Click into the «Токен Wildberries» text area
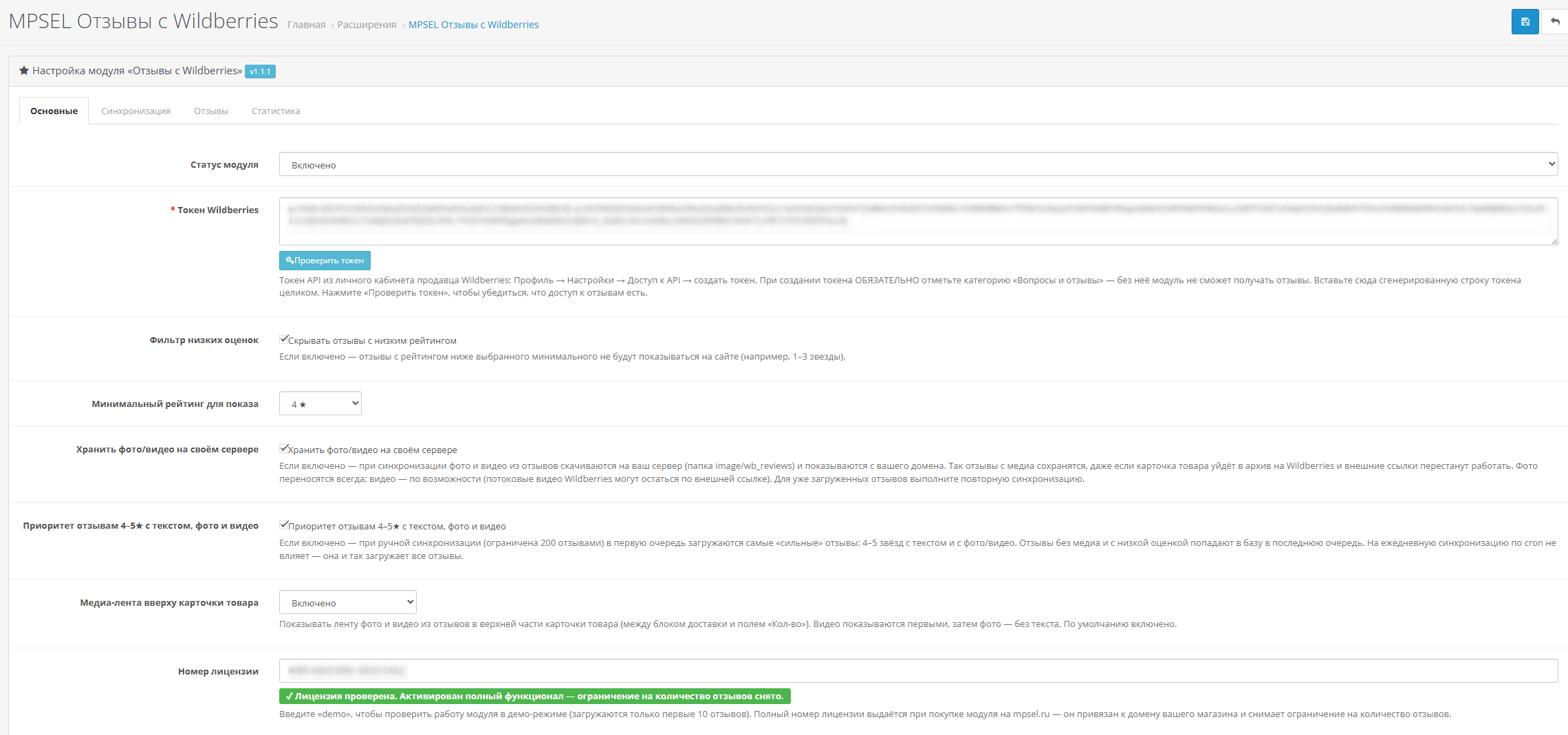This screenshot has height=735, width=1568. [x=918, y=221]
